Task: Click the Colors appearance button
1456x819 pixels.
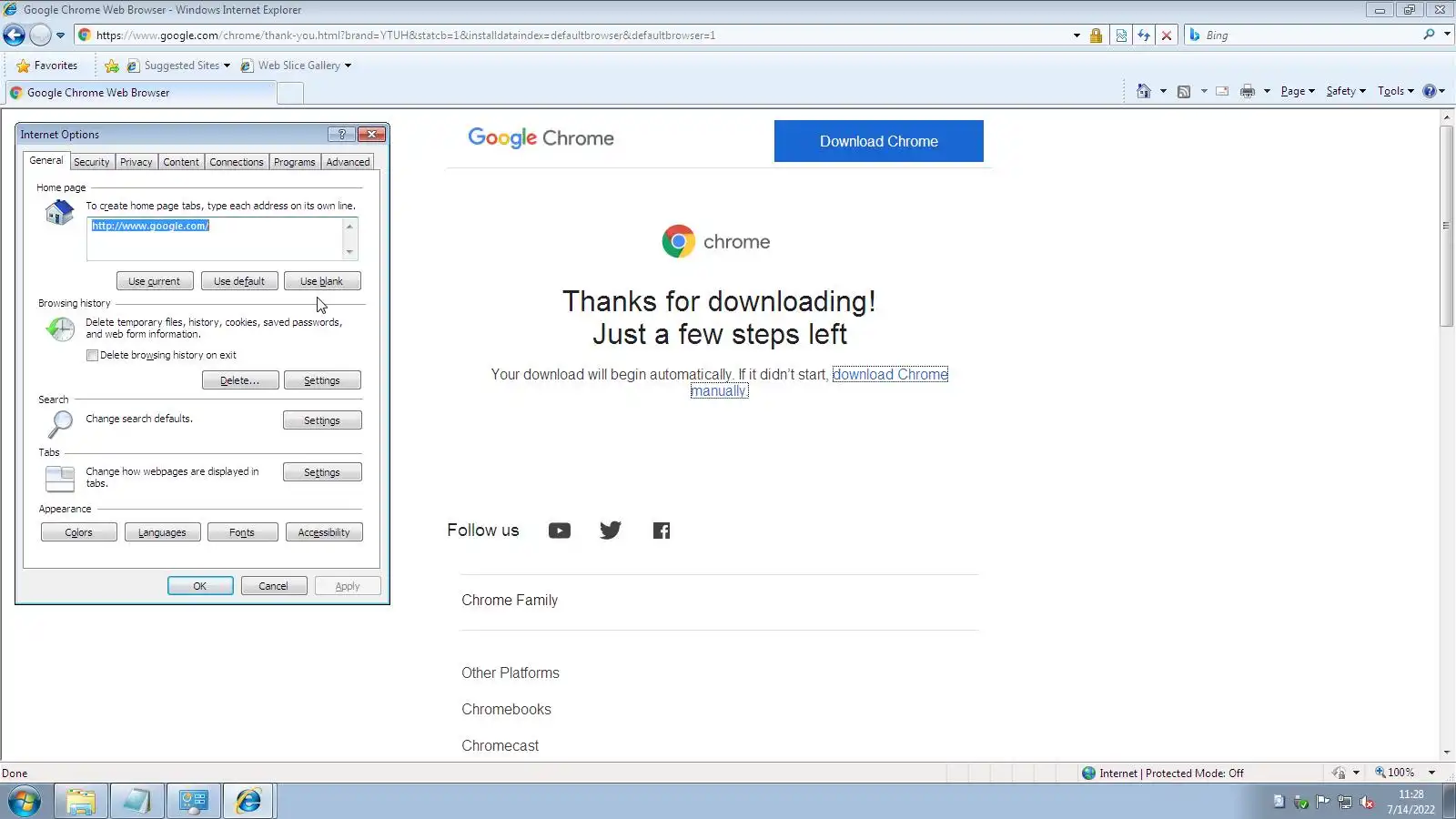Action: 79,532
